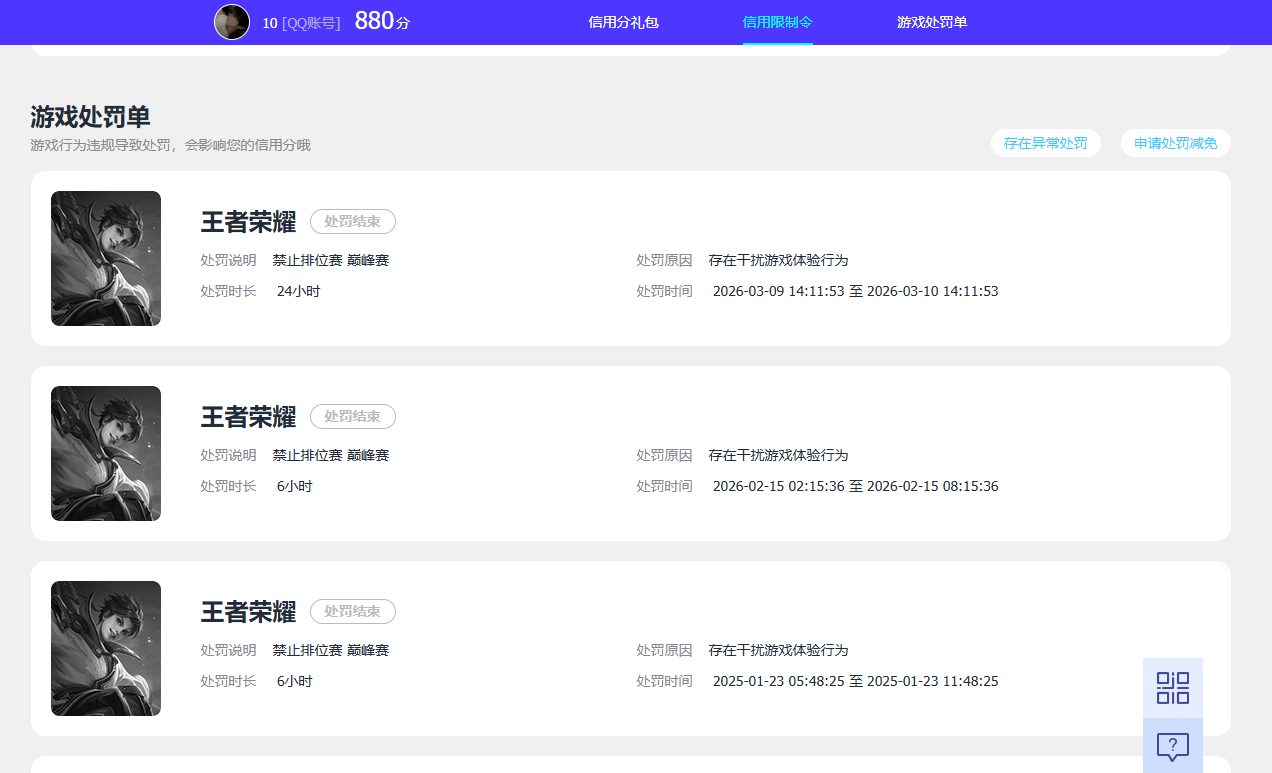Click the user avatar in header
The width and height of the screenshot is (1272, 773).
tap(232, 22)
